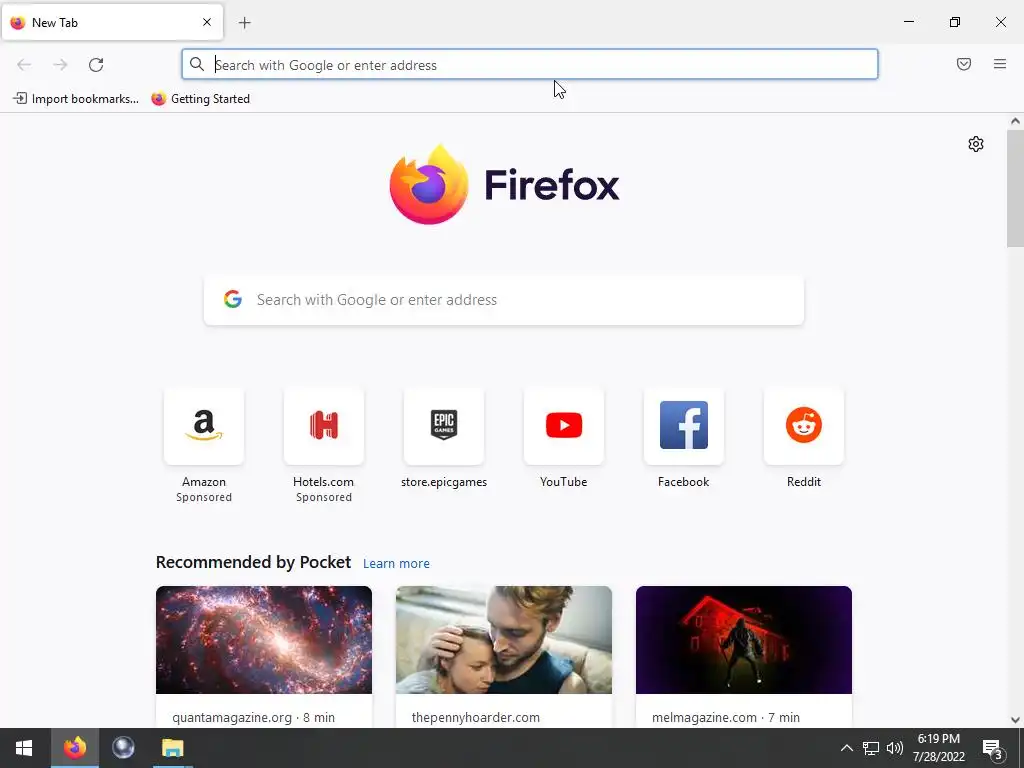Open the Save to Pocket button
Image resolution: width=1024 pixels, height=768 pixels.
coord(964,64)
